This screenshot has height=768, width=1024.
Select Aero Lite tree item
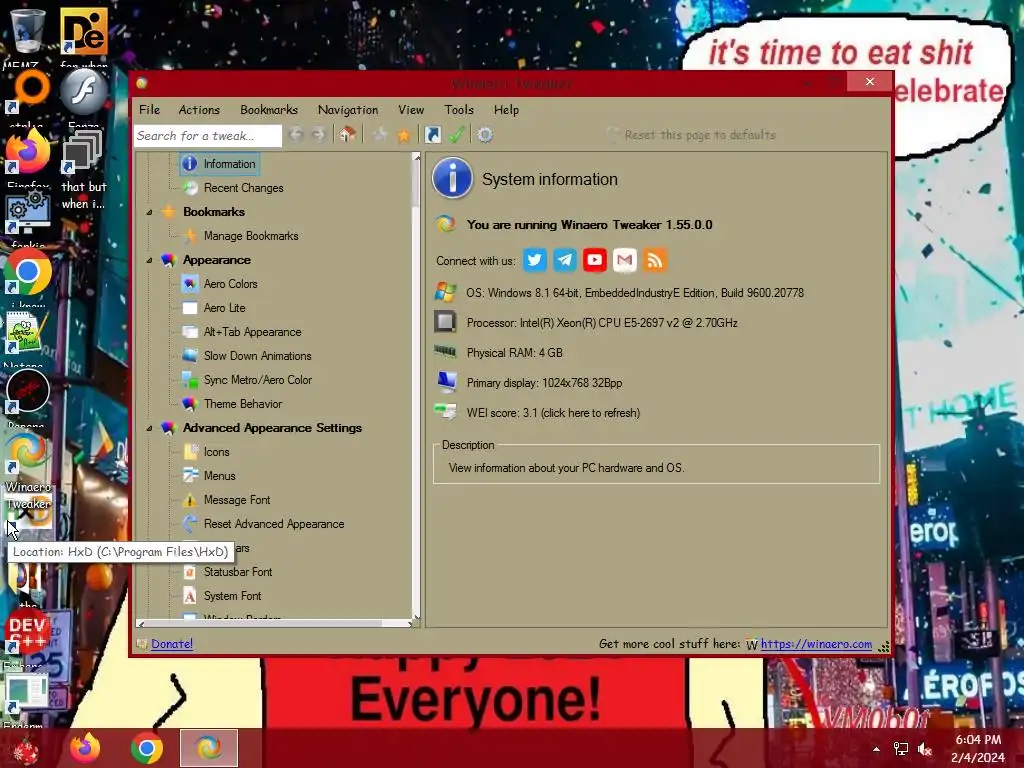(x=225, y=308)
